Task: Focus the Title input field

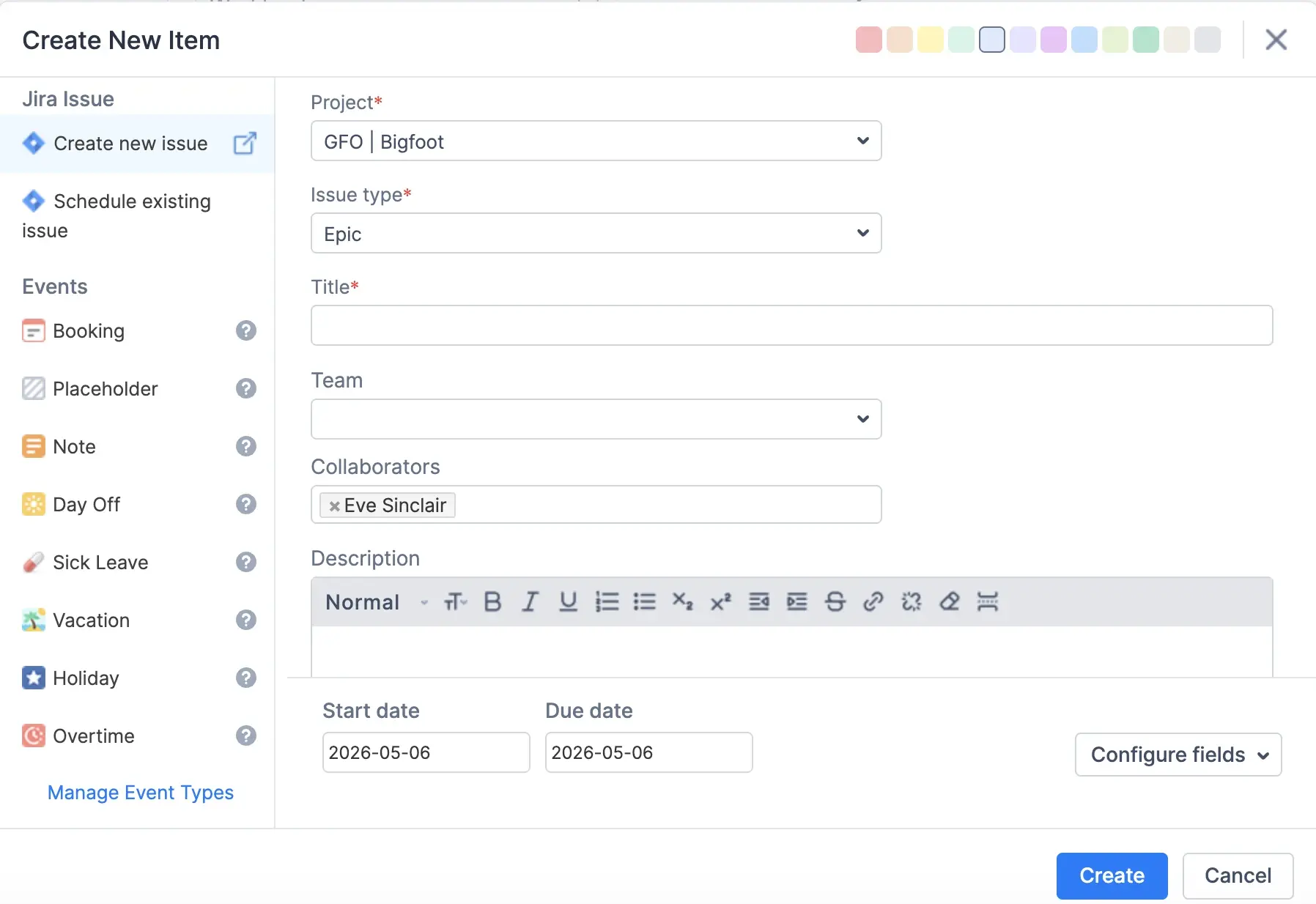Action: click(791, 325)
